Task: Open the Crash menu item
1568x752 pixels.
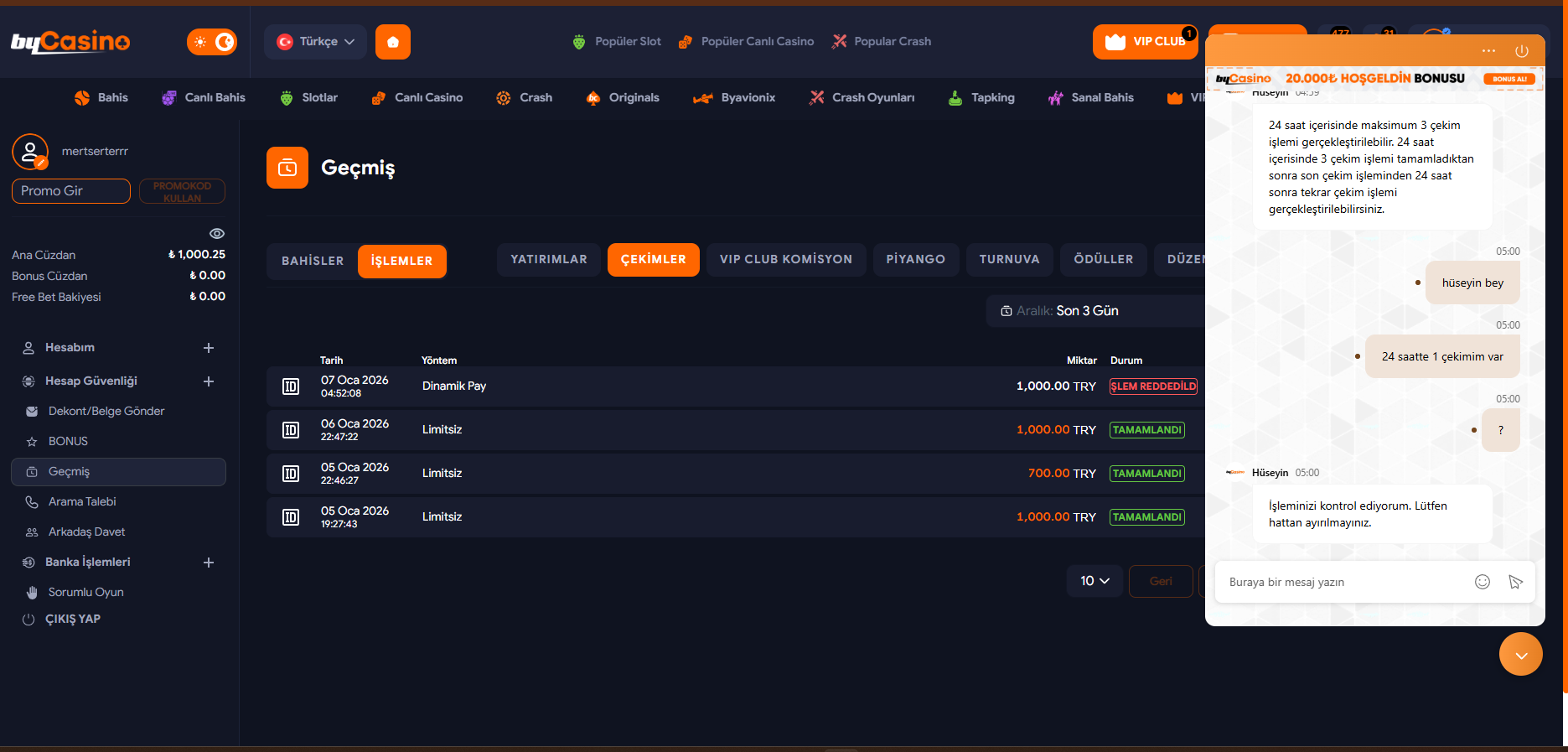Action: (524, 97)
